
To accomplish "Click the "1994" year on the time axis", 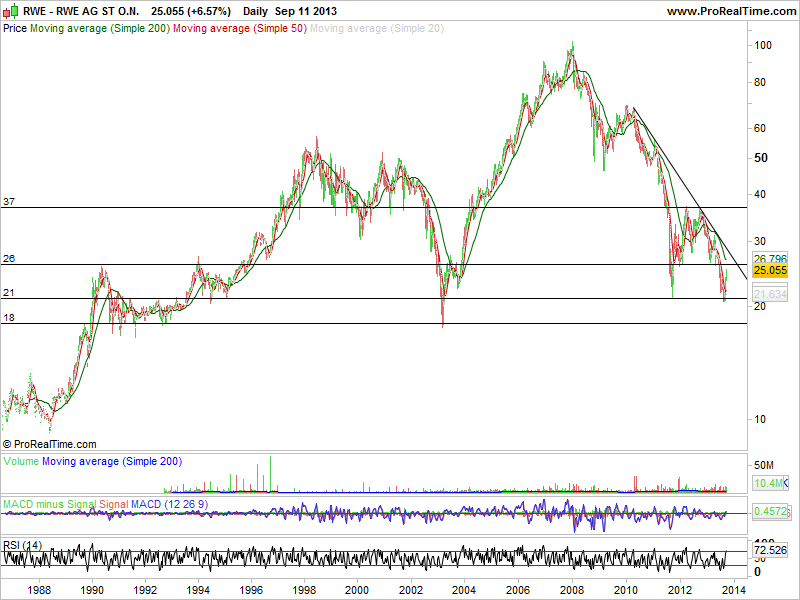I will pyautogui.click(x=198, y=590).
